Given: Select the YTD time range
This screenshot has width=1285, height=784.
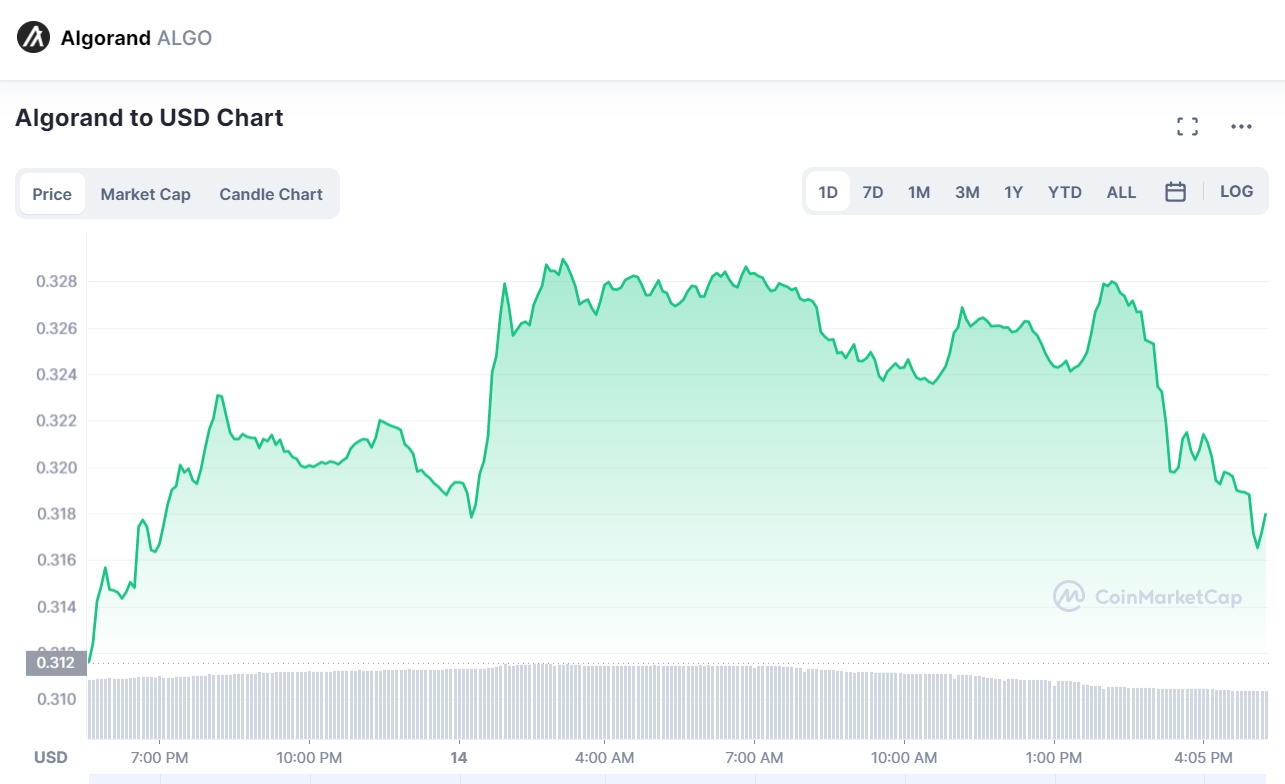Looking at the screenshot, I should click(1065, 192).
